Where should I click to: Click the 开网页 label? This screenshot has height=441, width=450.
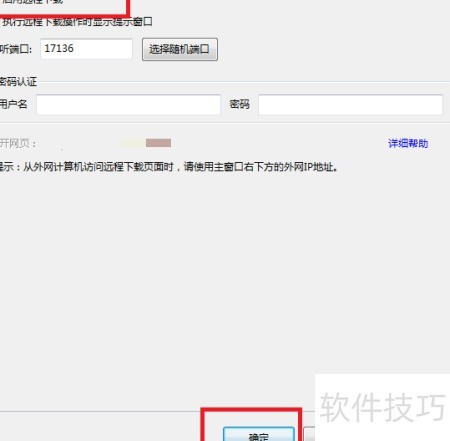click(x=18, y=143)
